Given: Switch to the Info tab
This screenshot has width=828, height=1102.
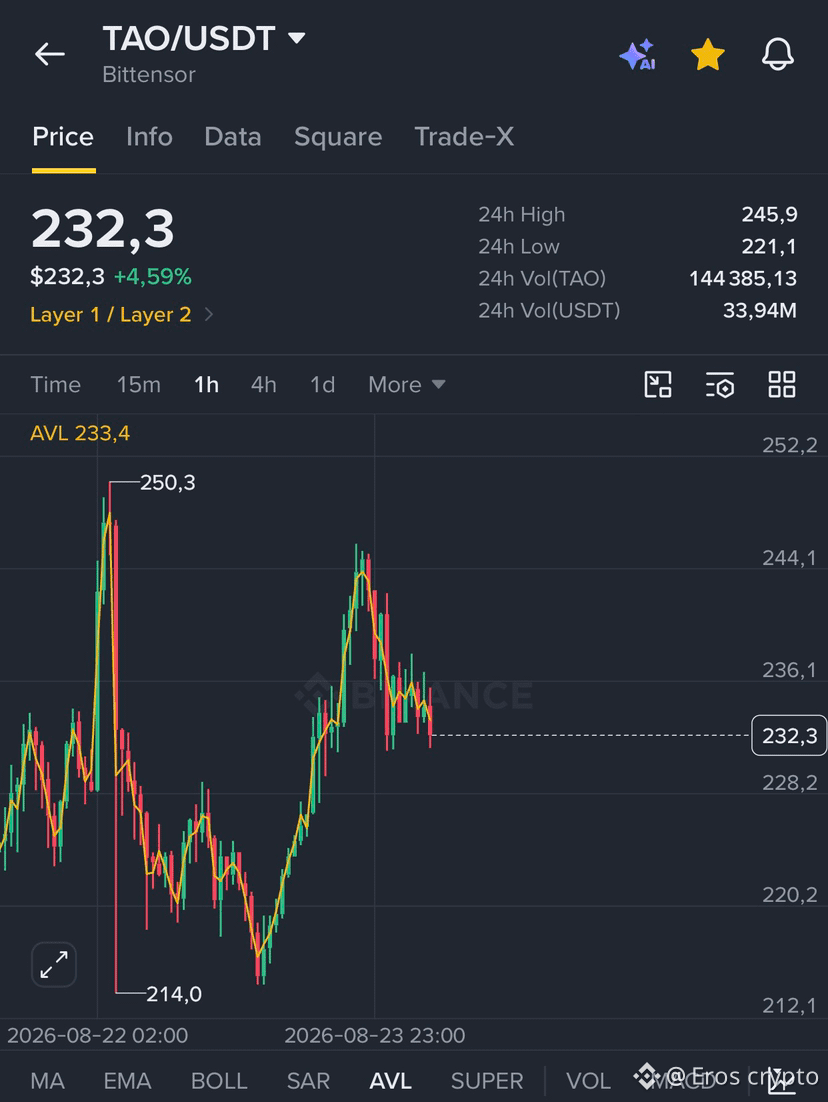Looking at the screenshot, I should [149, 136].
